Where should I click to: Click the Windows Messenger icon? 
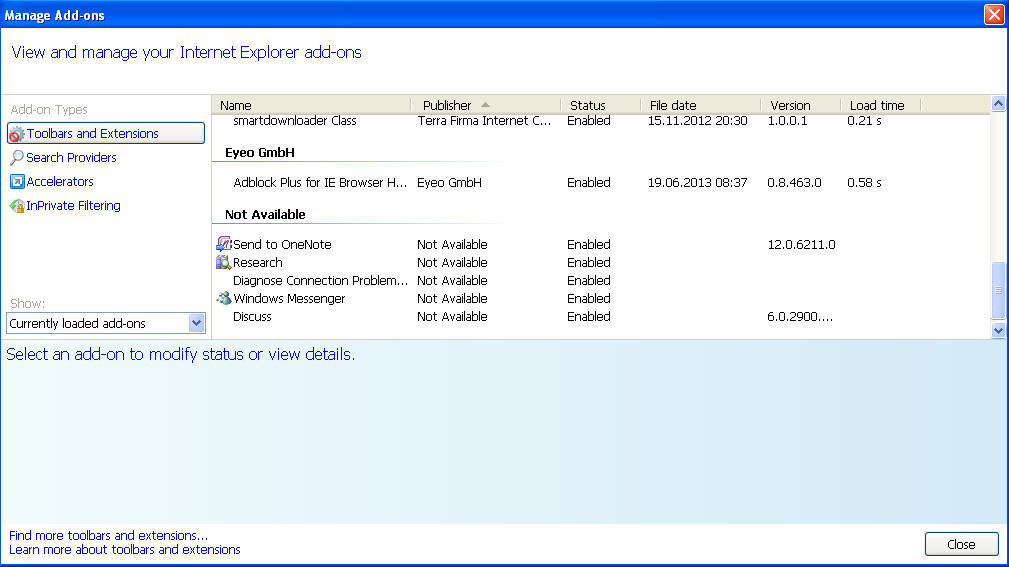223,298
